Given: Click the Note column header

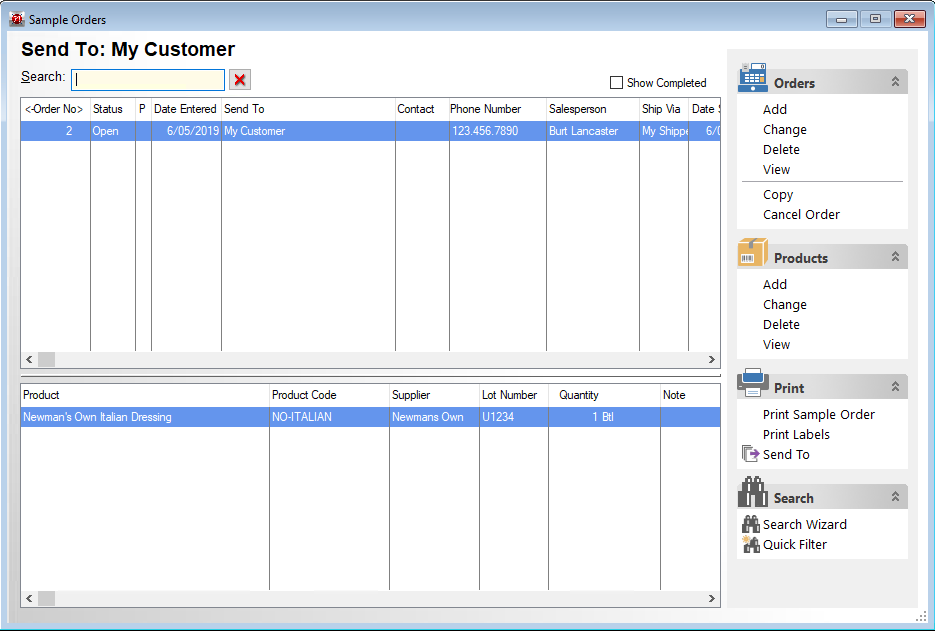Looking at the screenshot, I should click(690, 395).
